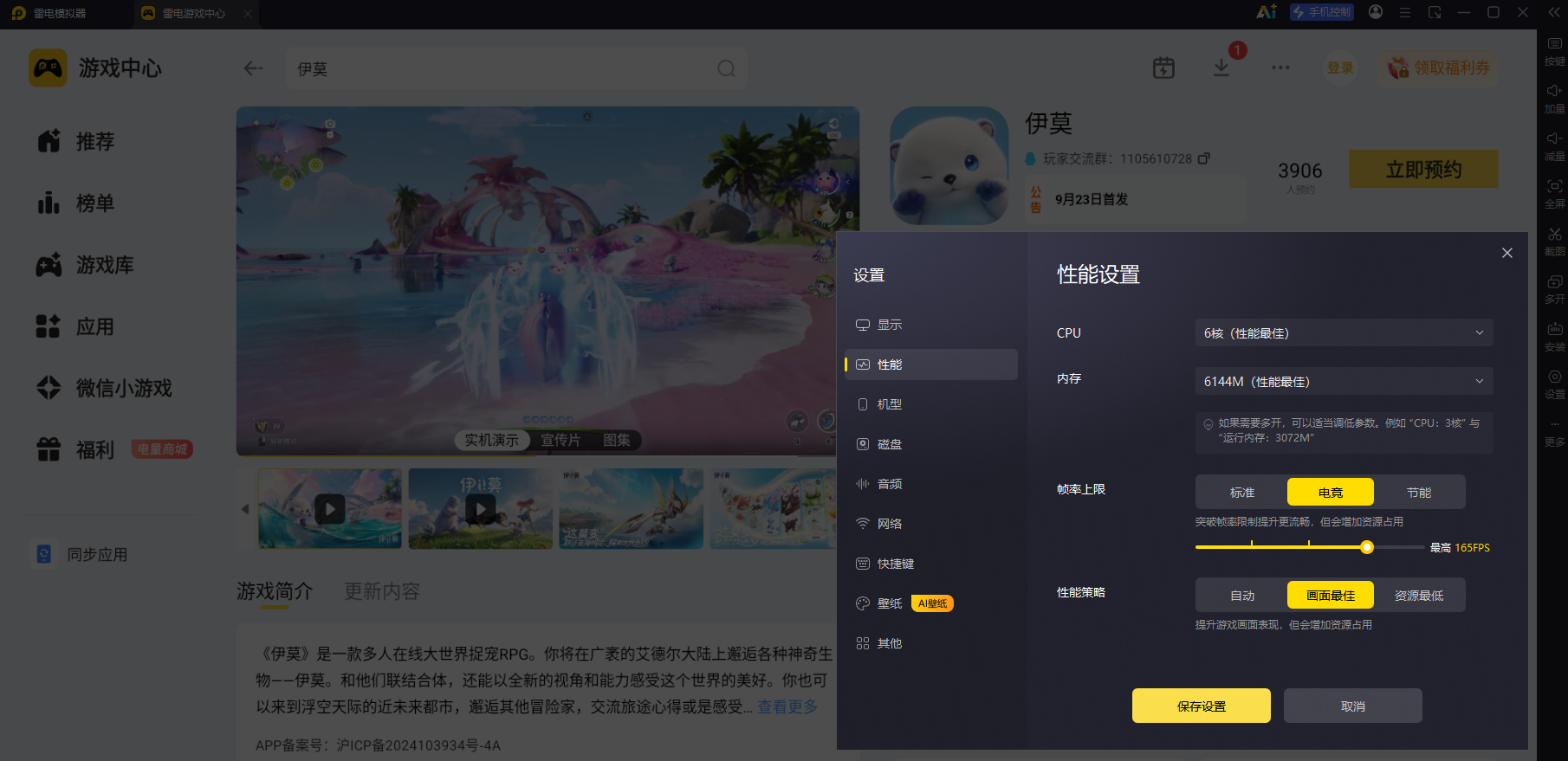Set performance strategy to 自动
The height and width of the screenshot is (761, 1568).
(x=1242, y=595)
